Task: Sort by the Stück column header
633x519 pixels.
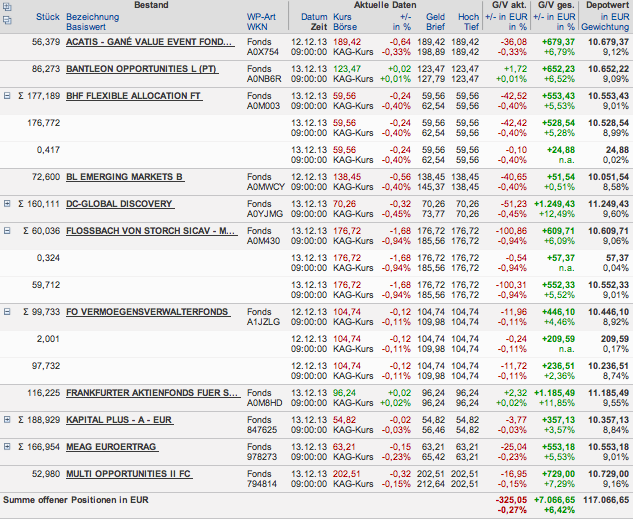Action: click(48, 17)
